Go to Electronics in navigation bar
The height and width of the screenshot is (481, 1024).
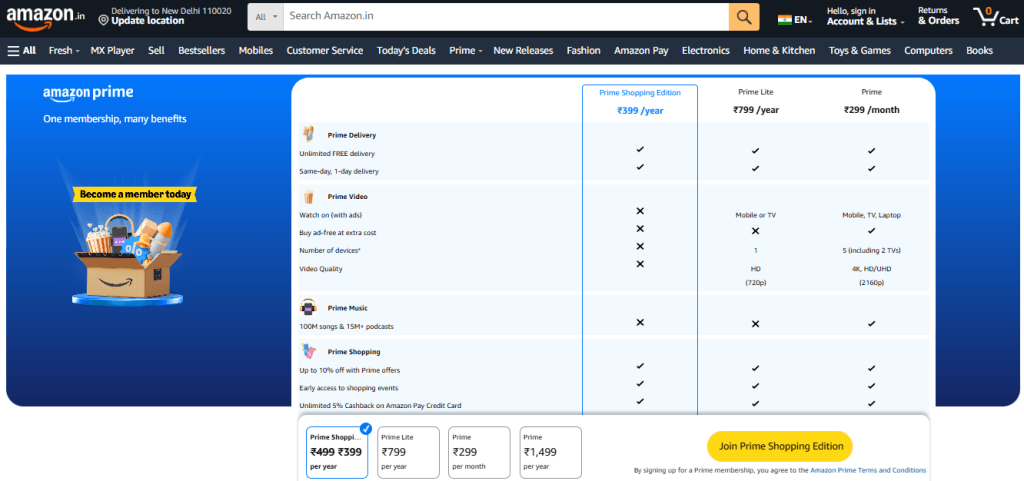tap(705, 50)
